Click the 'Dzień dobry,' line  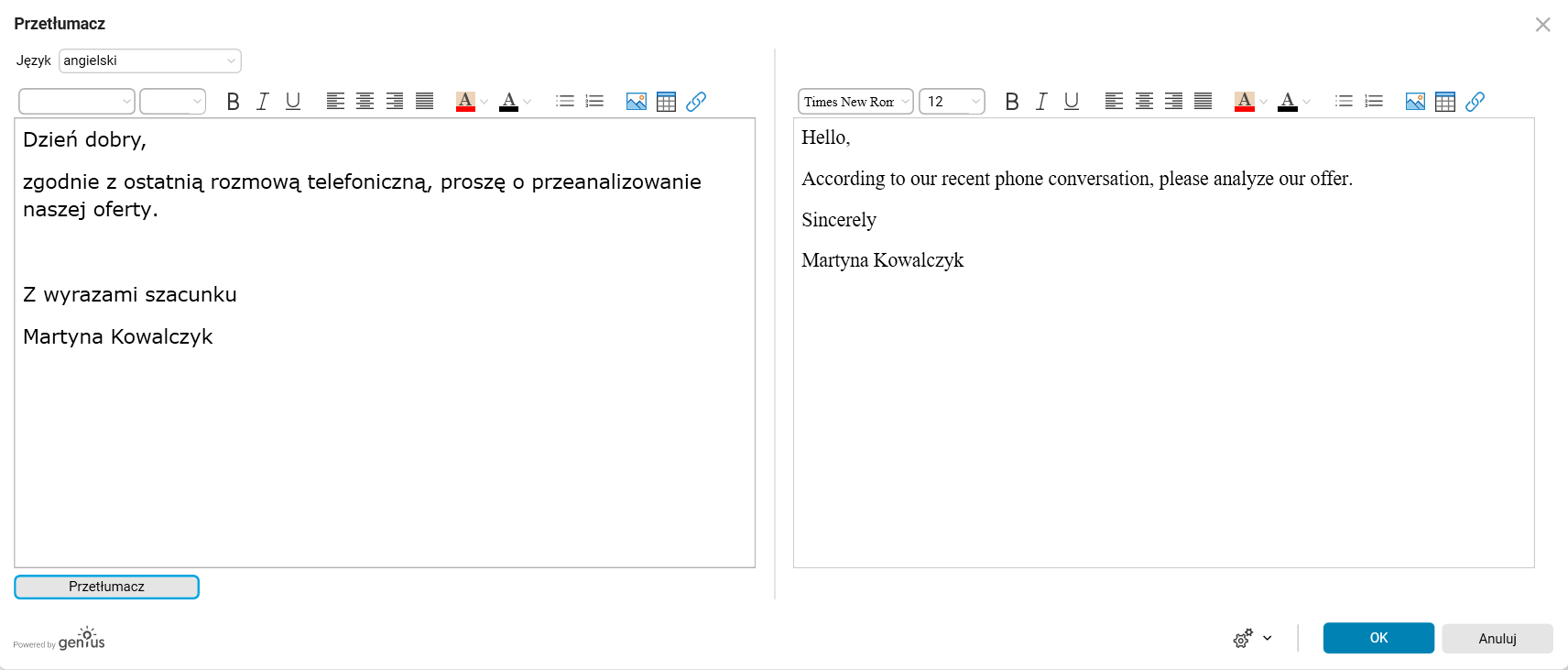click(84, 139)
